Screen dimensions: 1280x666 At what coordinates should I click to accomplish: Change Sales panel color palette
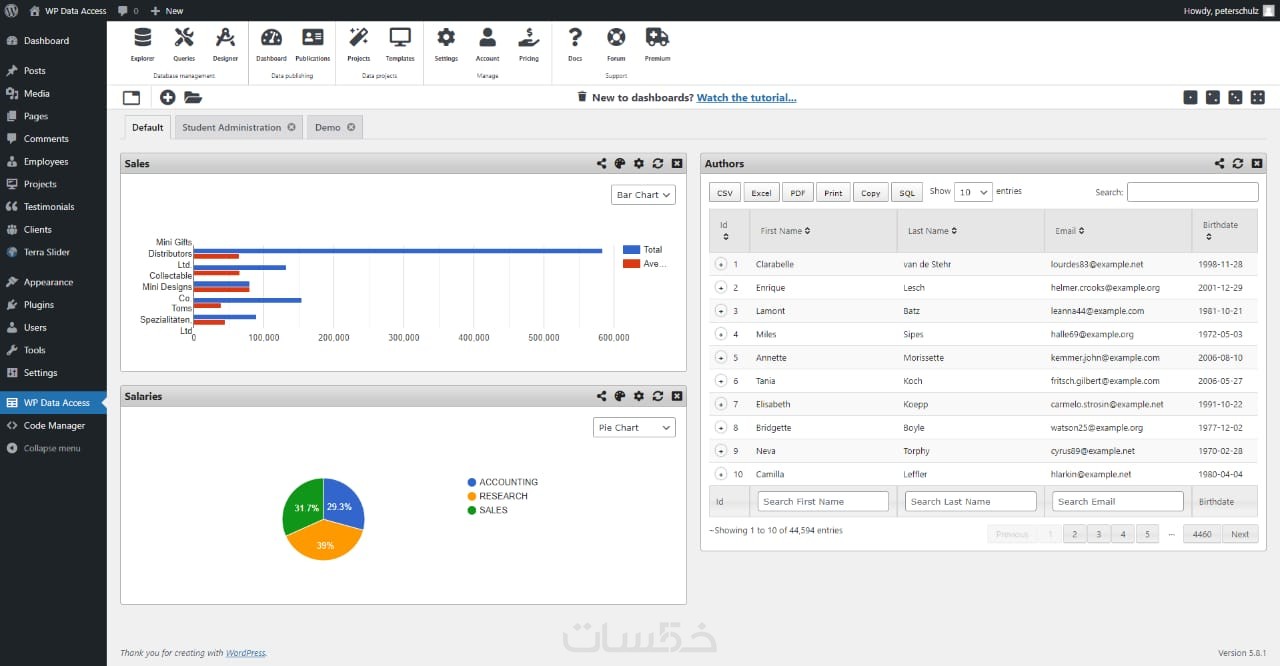click(x=620, y=163)
